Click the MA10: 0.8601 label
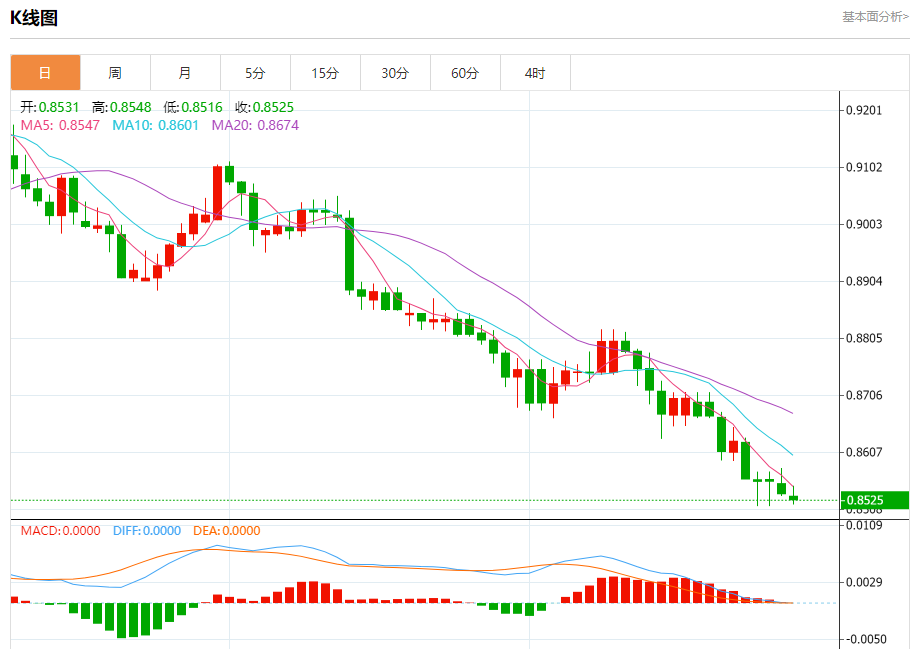The height and width of the screenshot is (649, 916). coord(155,126)
